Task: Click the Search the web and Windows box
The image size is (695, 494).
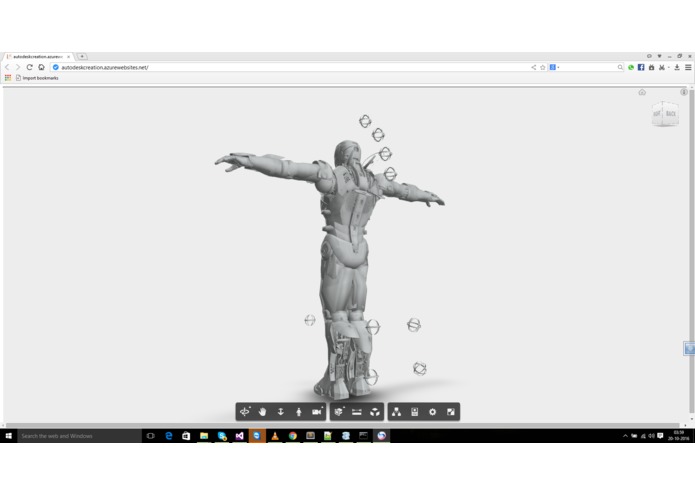Action: click(x=80, y=436)
